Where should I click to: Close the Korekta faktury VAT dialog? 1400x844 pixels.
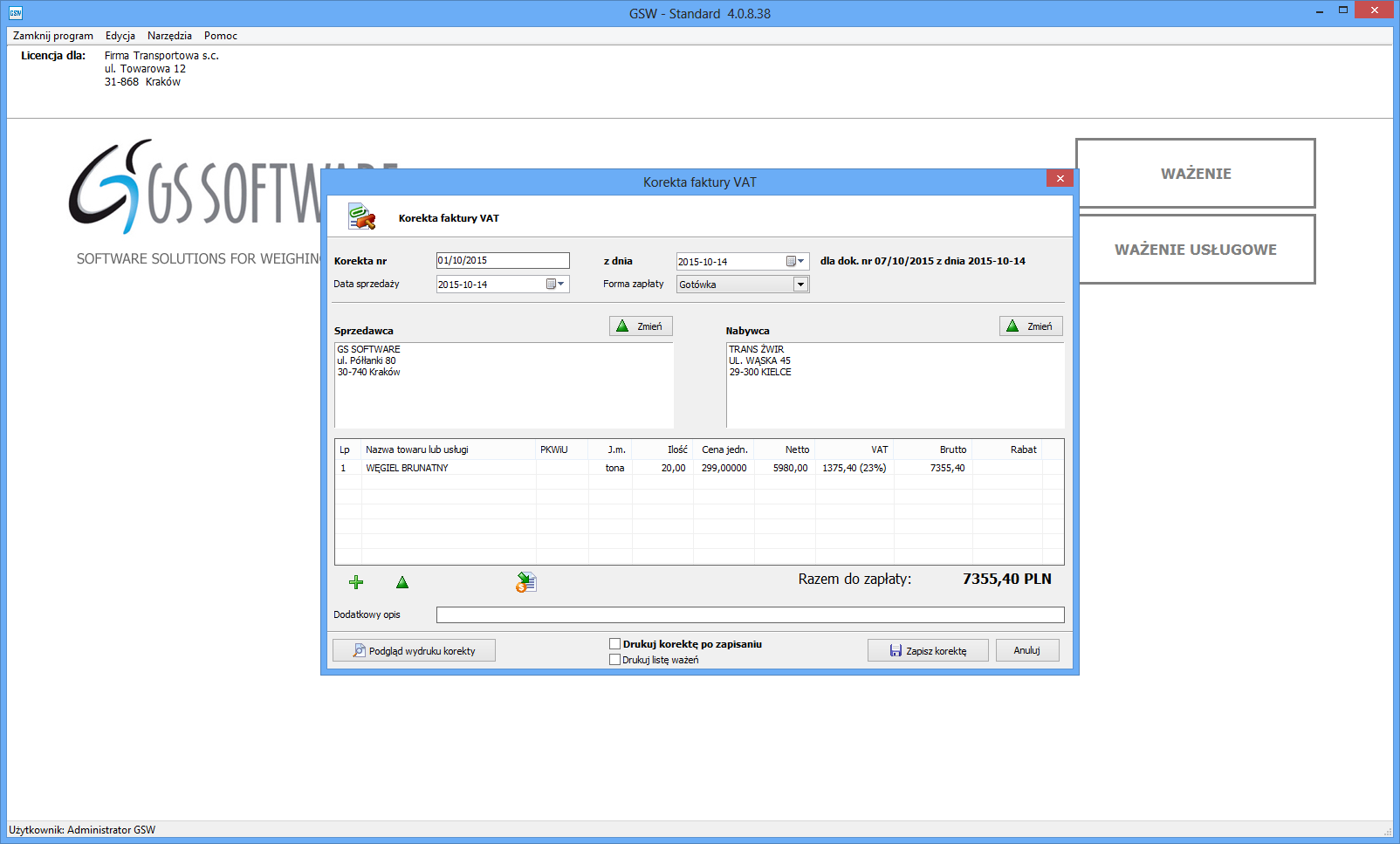[x=1060, y=179]
